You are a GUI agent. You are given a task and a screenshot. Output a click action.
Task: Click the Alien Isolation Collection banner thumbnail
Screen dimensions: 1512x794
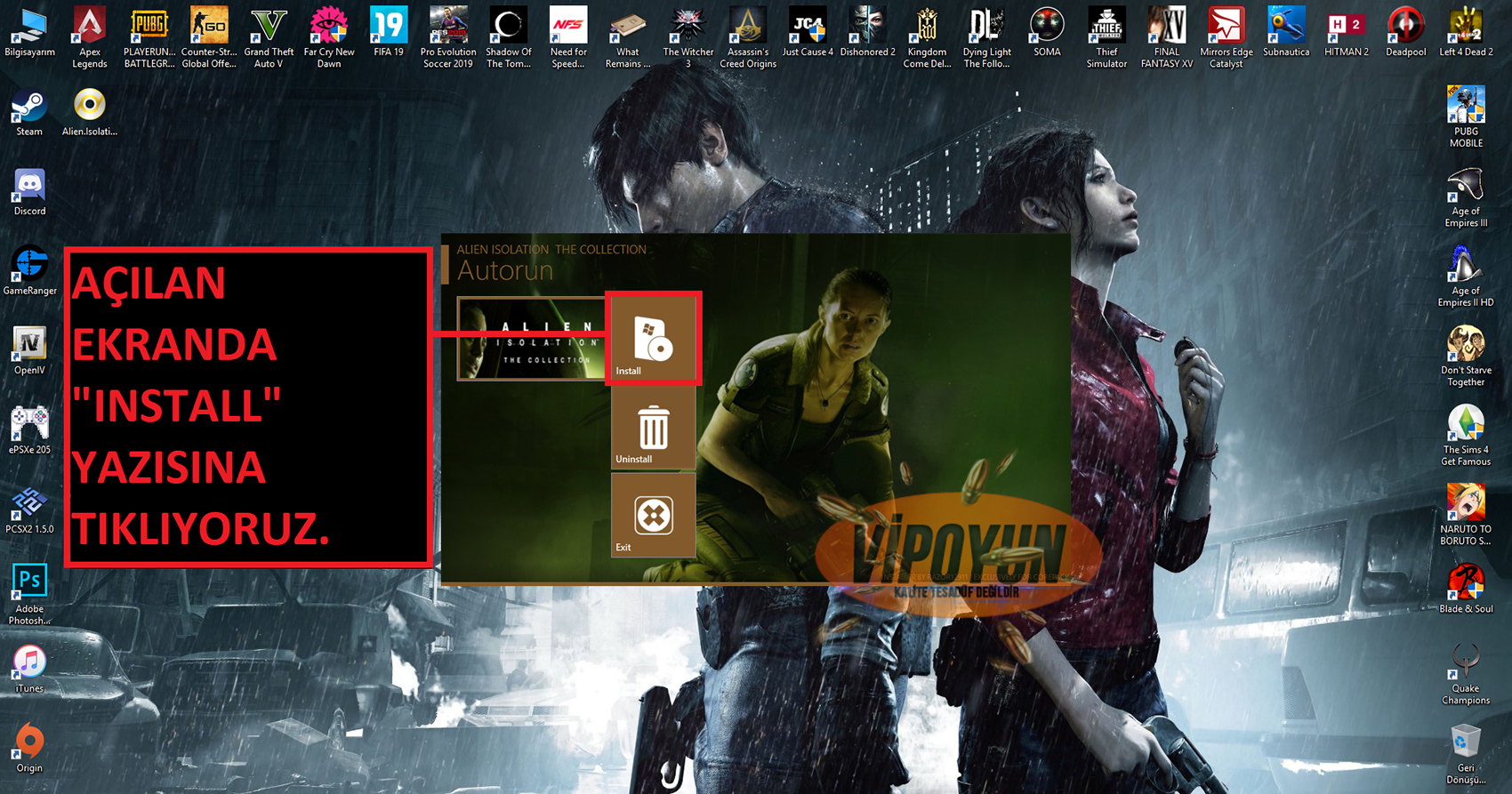(x=532, y=339)
